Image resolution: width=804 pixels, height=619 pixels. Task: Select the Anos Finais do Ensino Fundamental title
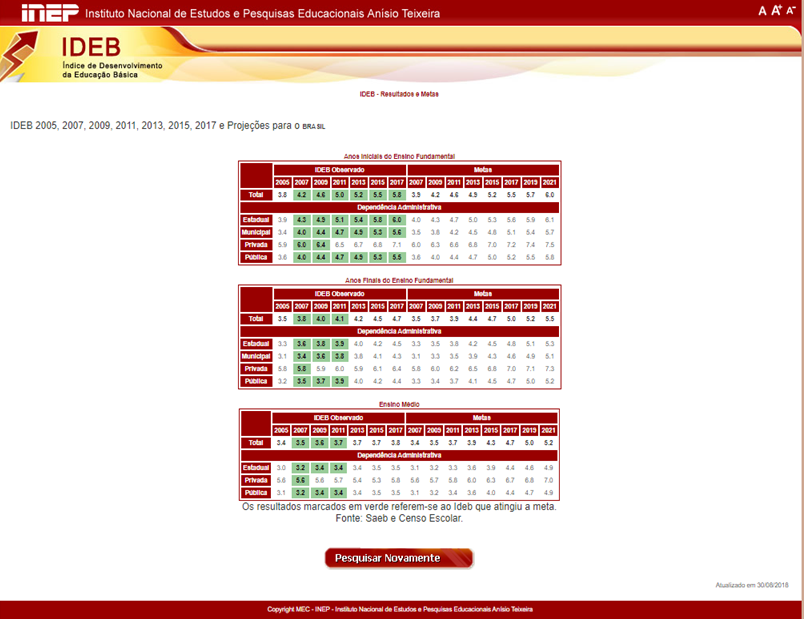pyautogui.click(x=399, y=281)
